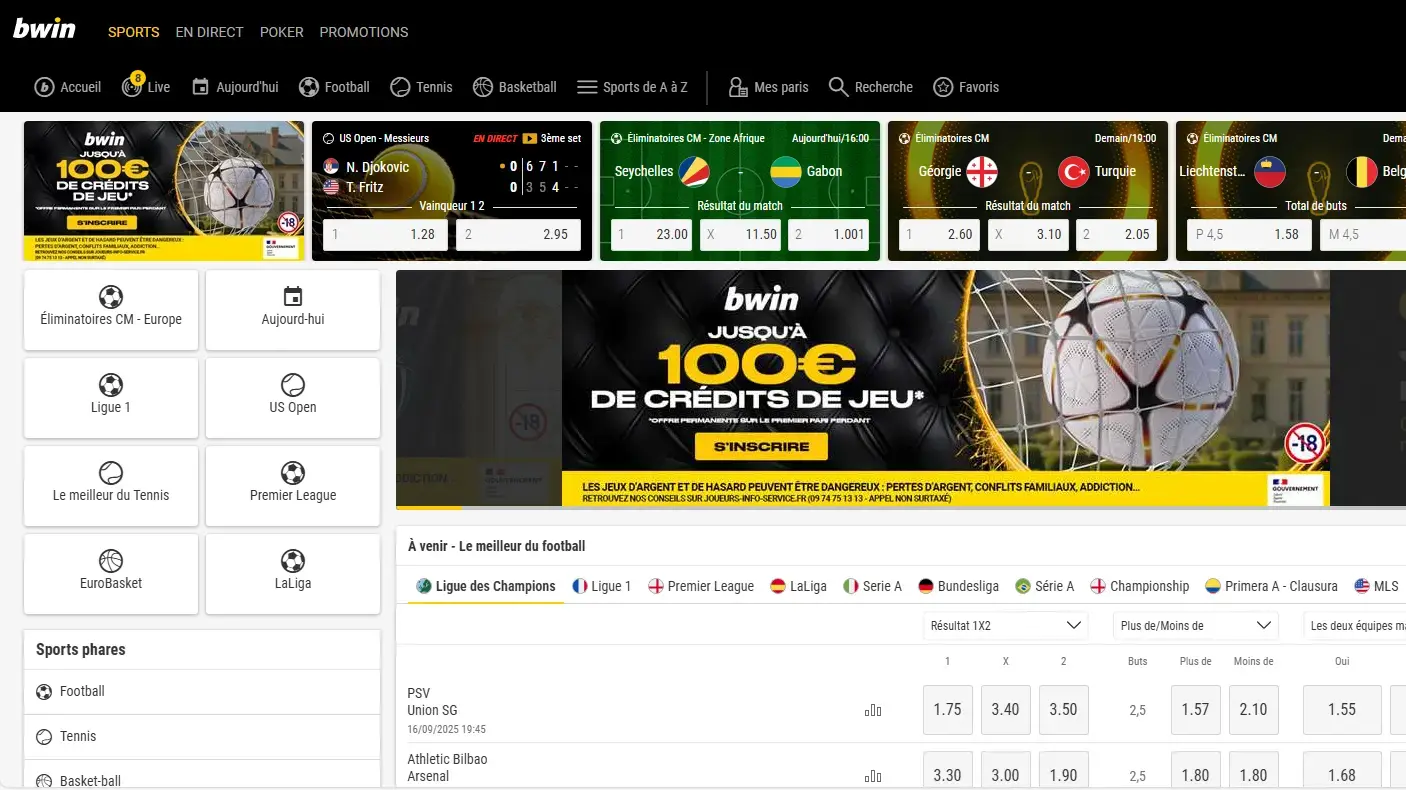Click the Recherche magnifier icon
The width and height of the screenshot is (1406, 790).
coord(838,87)
